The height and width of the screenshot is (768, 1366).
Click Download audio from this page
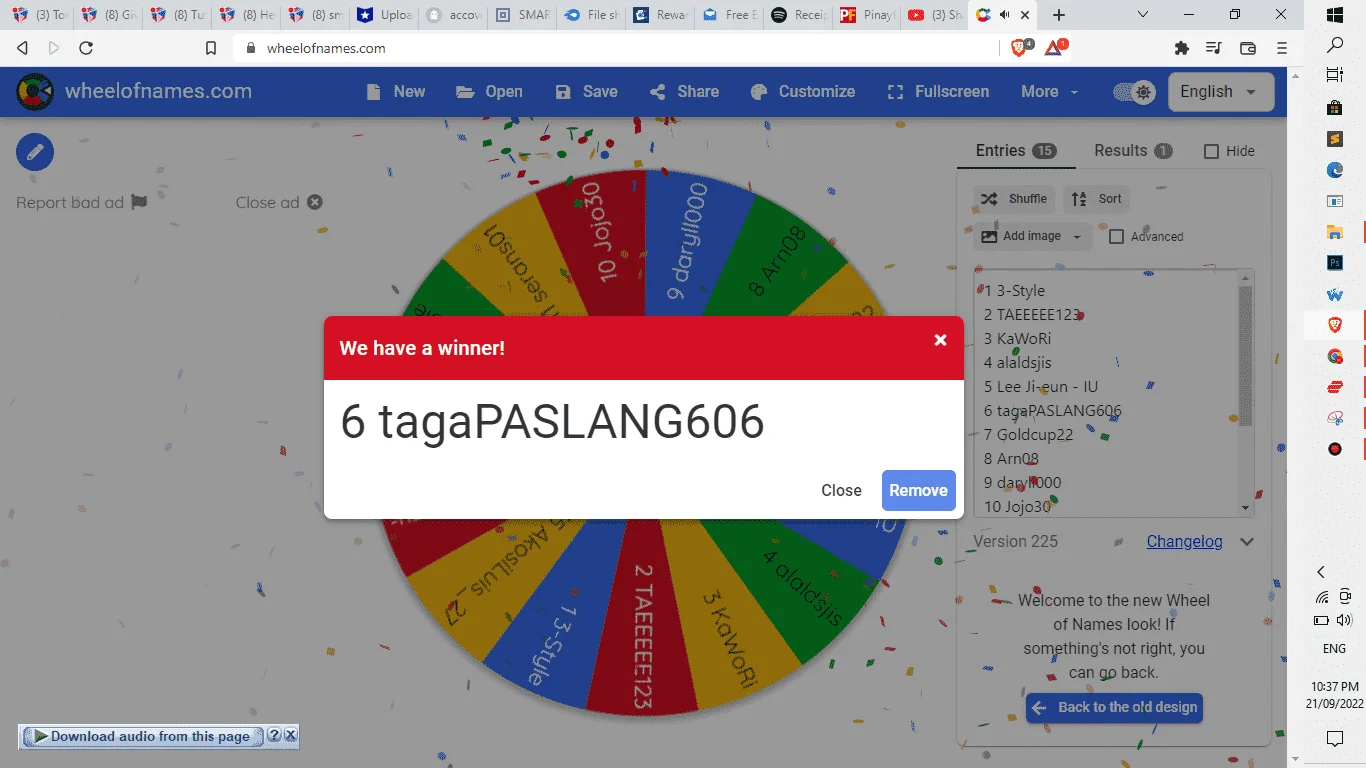(141, 736)
